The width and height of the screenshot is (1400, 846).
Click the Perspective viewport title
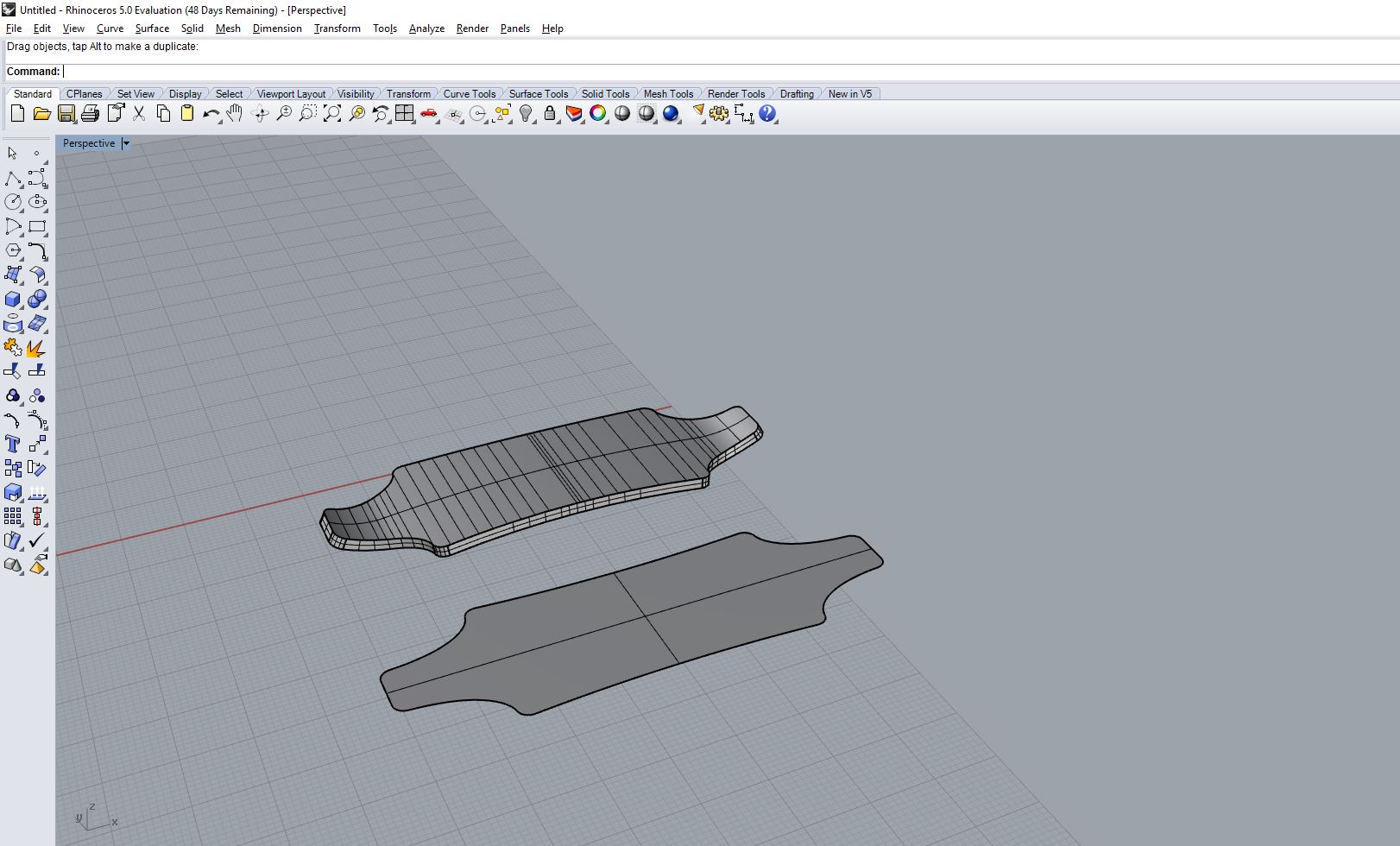pos(89,143)
